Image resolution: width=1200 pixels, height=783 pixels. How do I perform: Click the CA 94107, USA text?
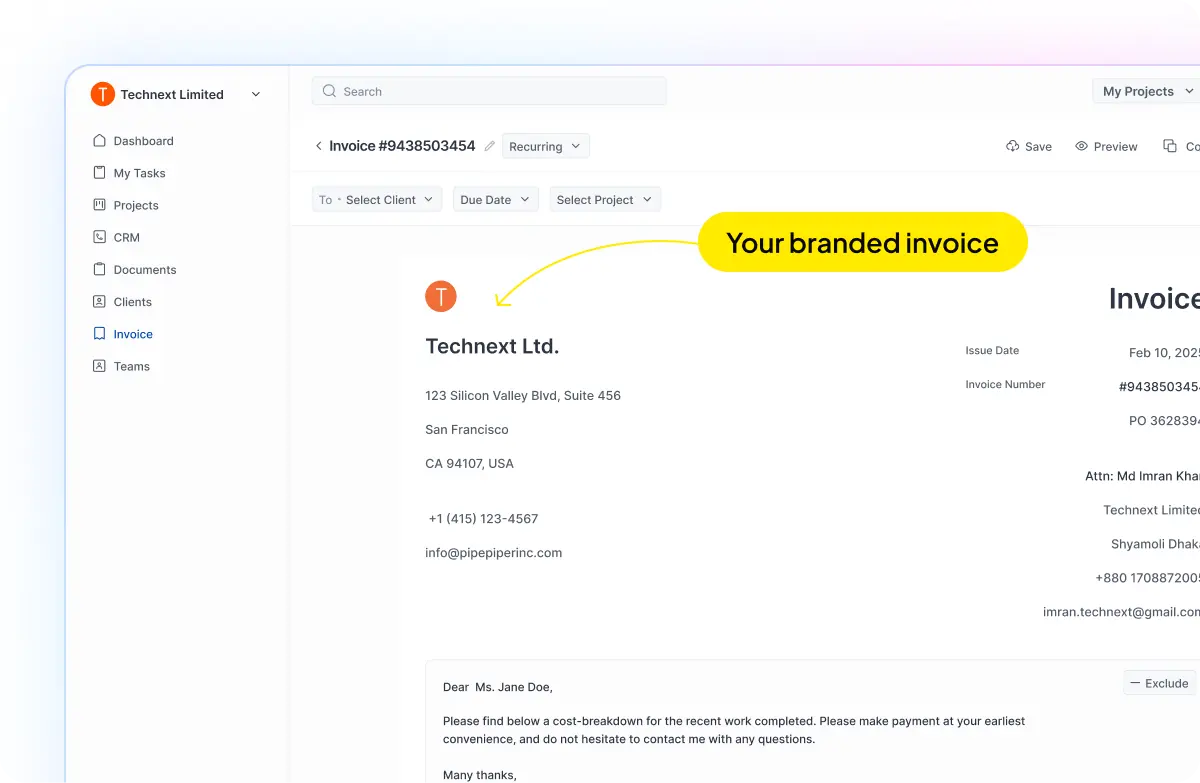coord(469,464)
